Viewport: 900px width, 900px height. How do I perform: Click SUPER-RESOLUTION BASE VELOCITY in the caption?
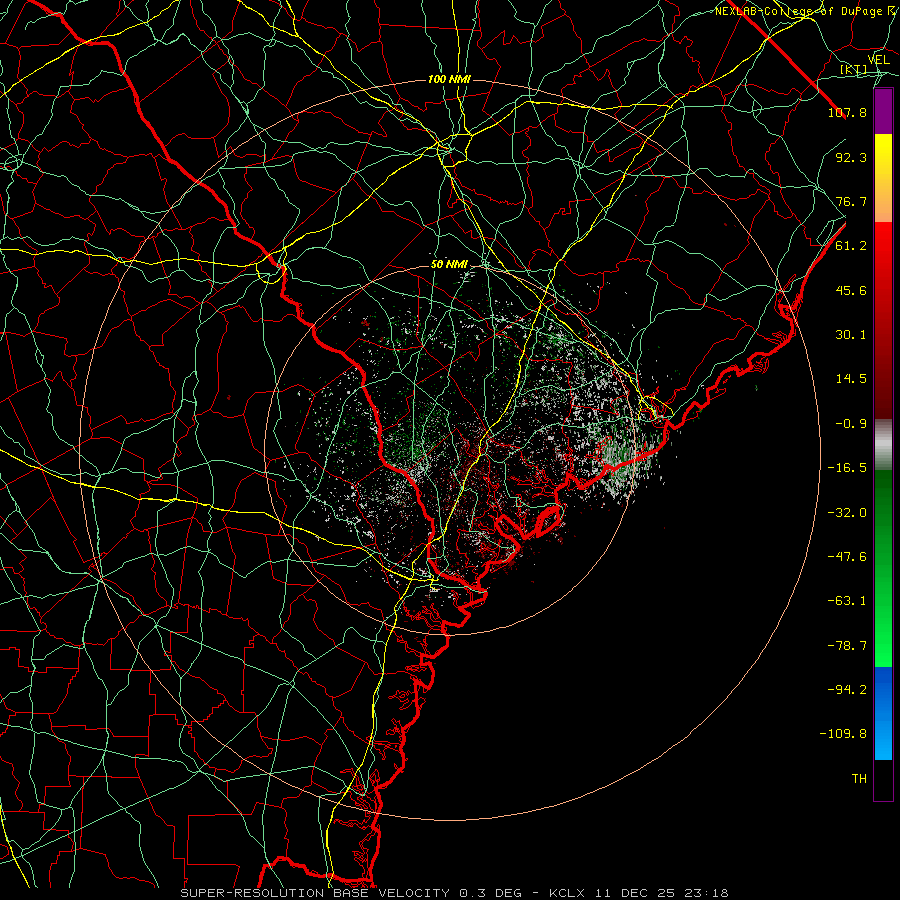[x=315, y=893]
